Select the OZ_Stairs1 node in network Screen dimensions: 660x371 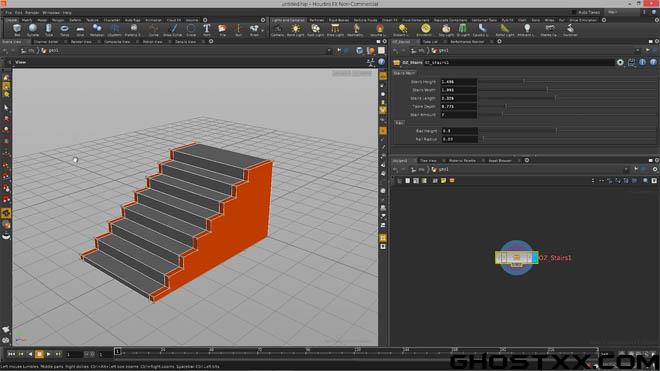coord(516,258)
